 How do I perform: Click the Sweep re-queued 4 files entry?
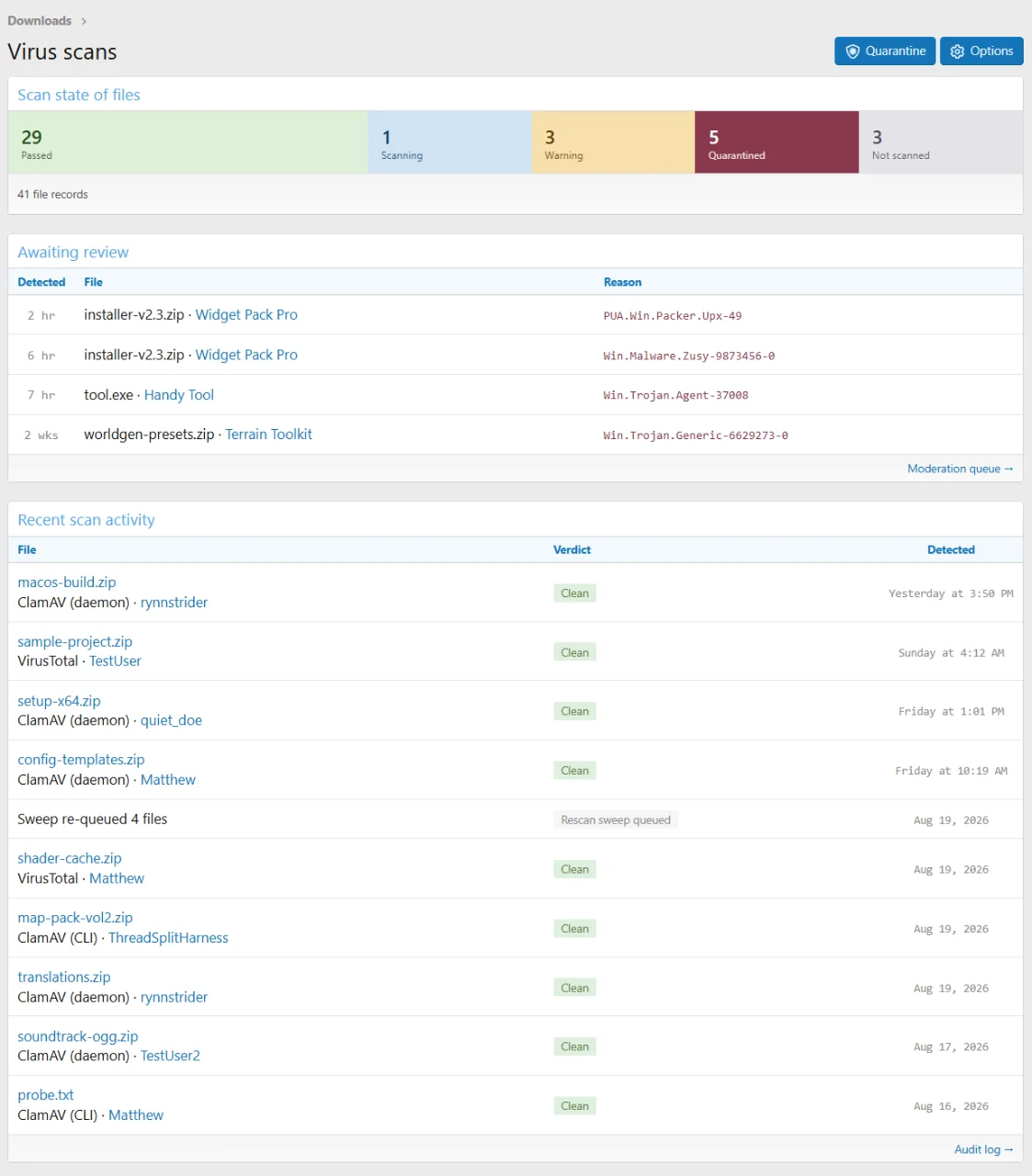92,819
